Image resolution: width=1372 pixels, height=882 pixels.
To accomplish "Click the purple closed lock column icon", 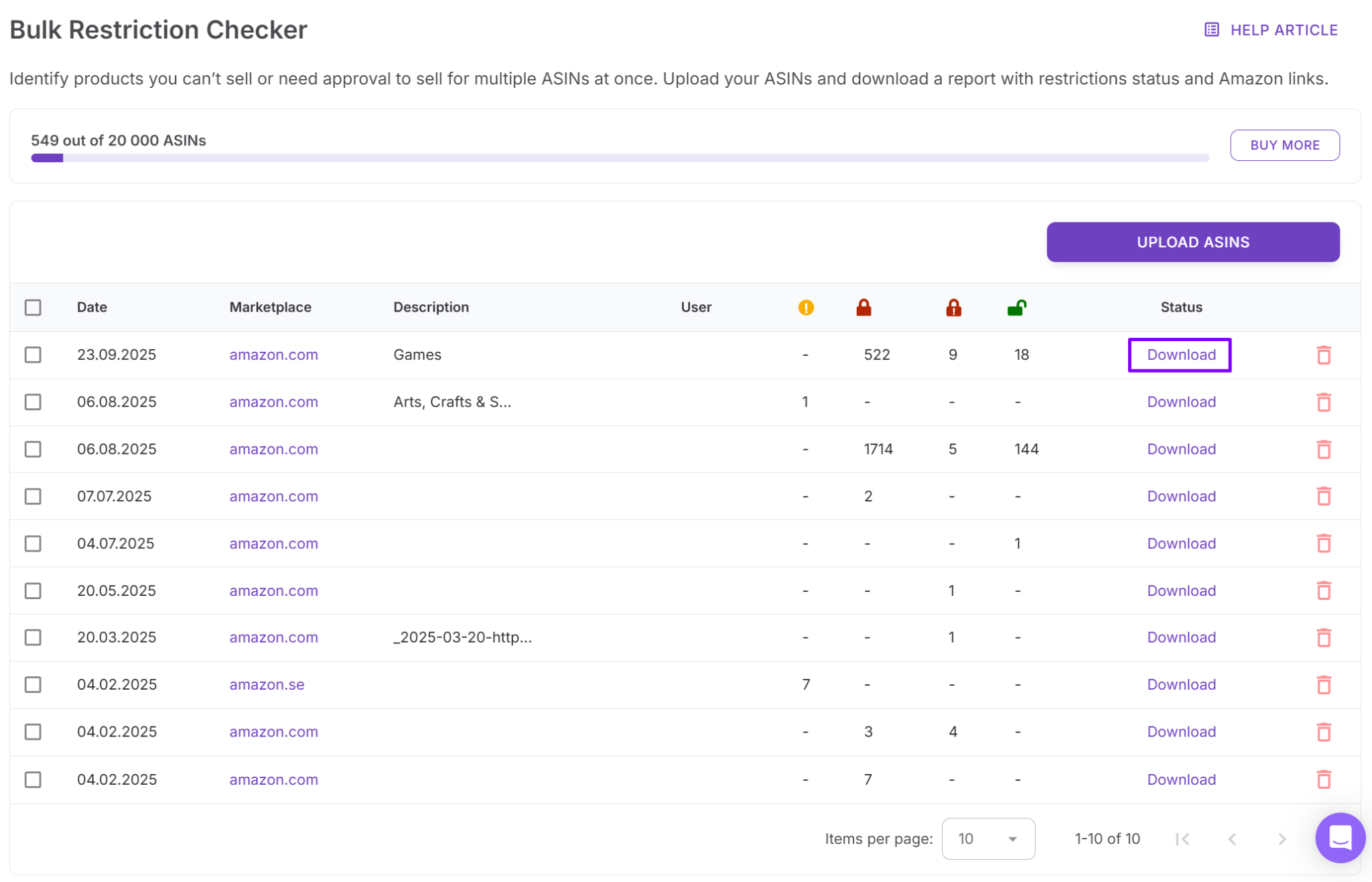I will [x=864, y=308].
